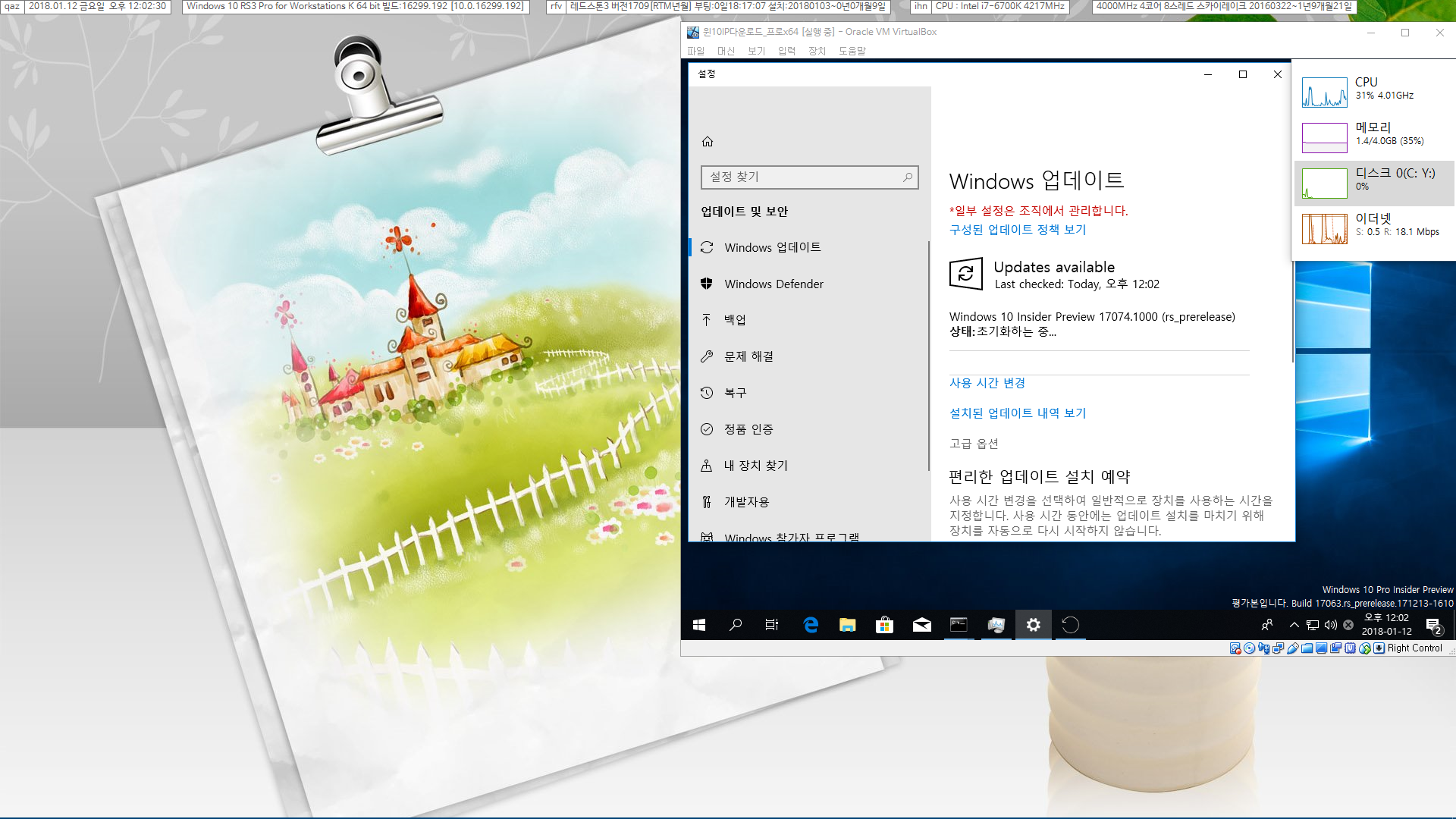Click the search magnifier in 설정 찾기 box
The image size is (1456, 819).
click(907, 177)
